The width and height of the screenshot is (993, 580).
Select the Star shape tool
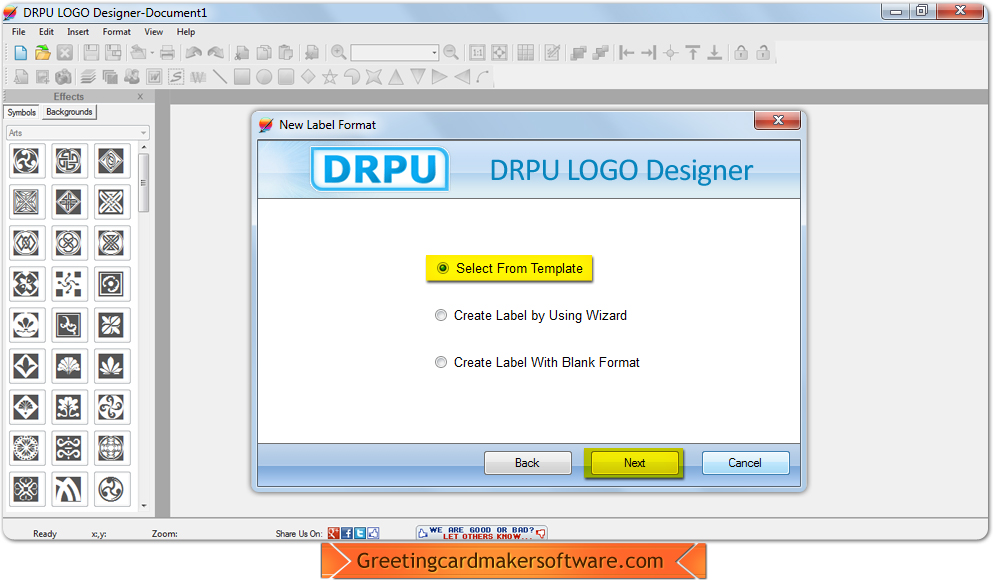click(x=330, y=77)
